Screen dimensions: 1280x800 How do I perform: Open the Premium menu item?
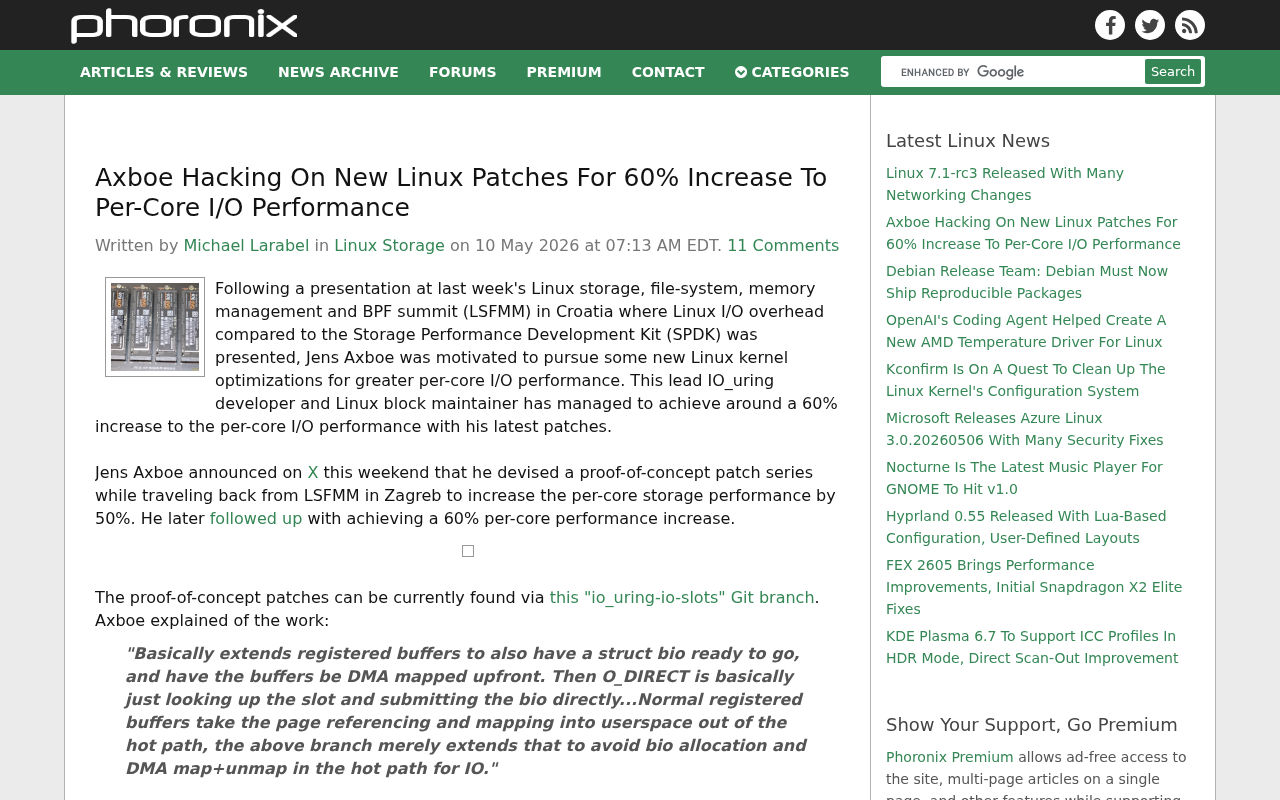(564, 72)
